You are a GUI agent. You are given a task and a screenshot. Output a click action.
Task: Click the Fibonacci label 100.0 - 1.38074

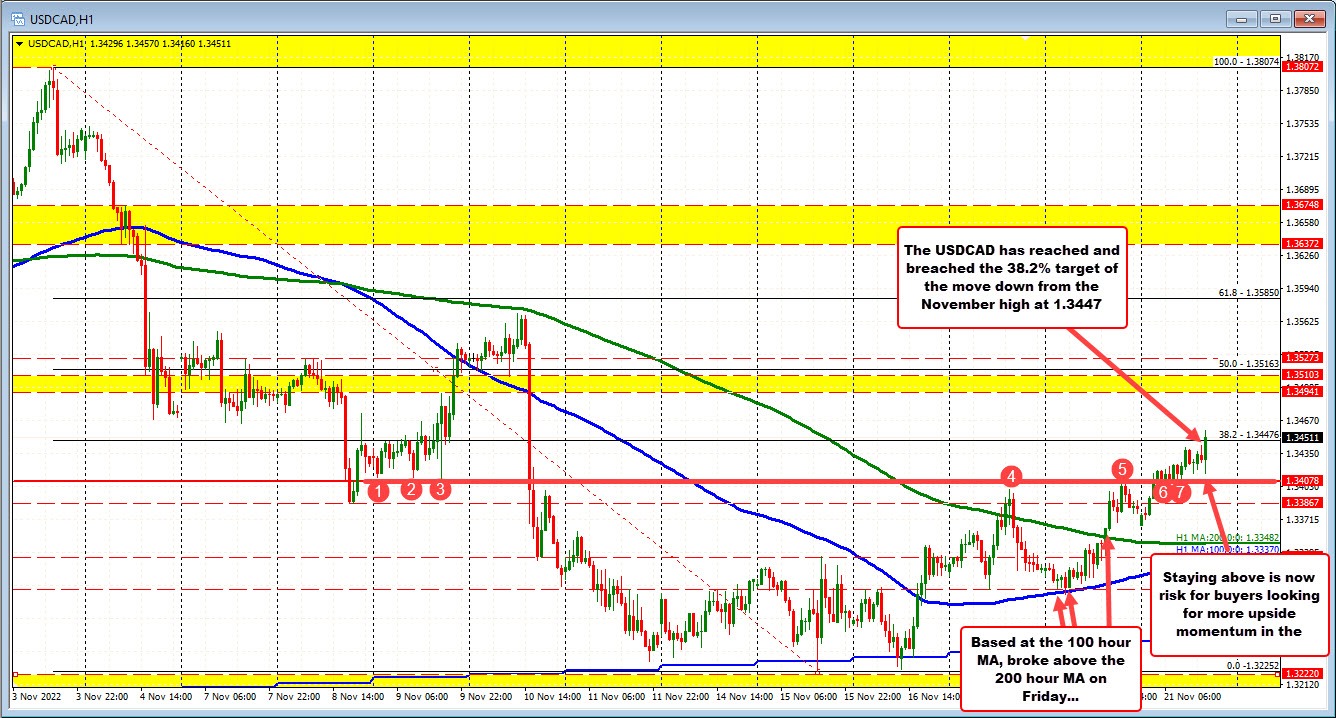pos(1246,61)
